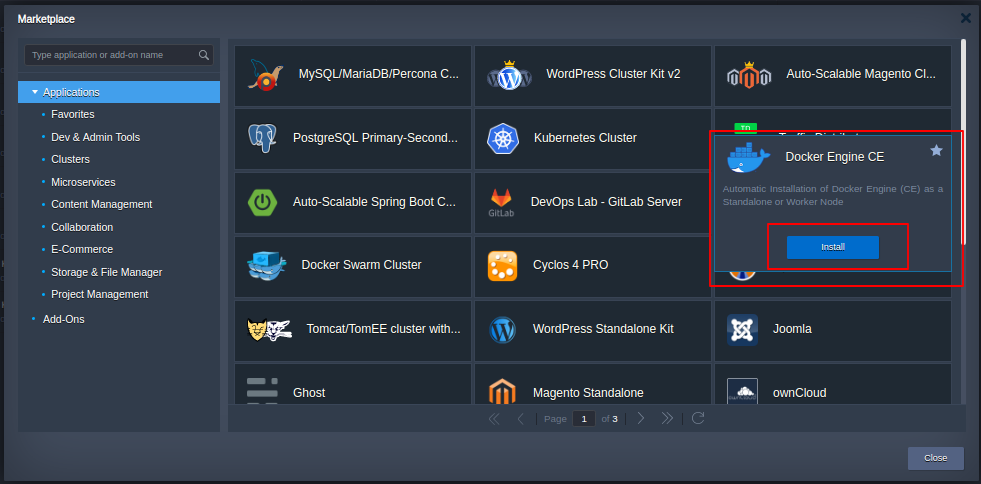Go to the next page arrow

click(x=641, y=418)
